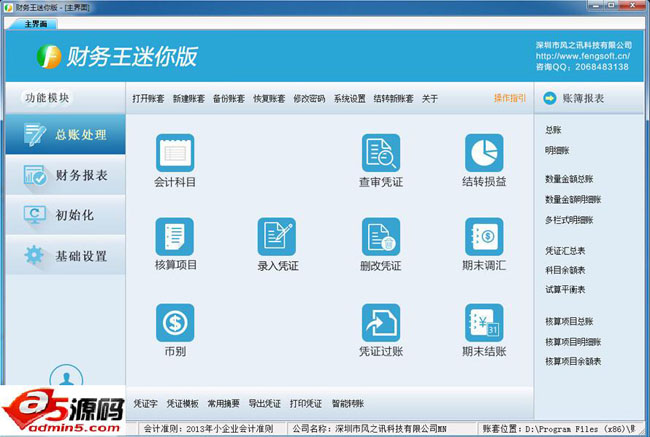
Task: Open the 数量金额总账 report
Action: 569,179
